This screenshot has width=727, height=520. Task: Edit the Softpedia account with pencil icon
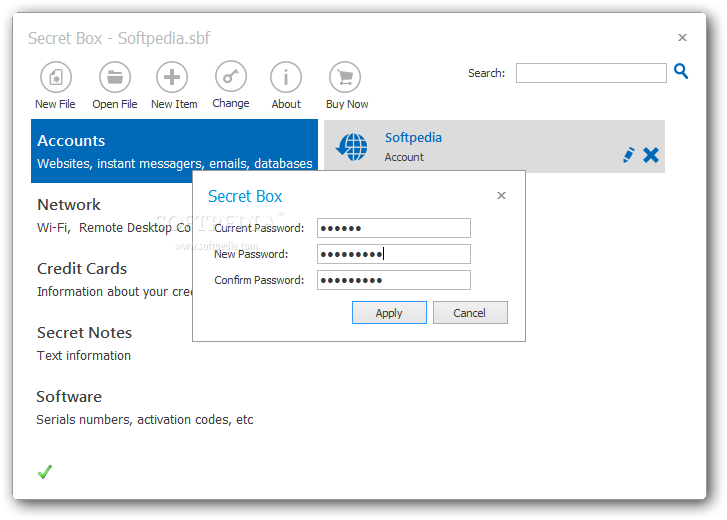click(x=628, y=155)
